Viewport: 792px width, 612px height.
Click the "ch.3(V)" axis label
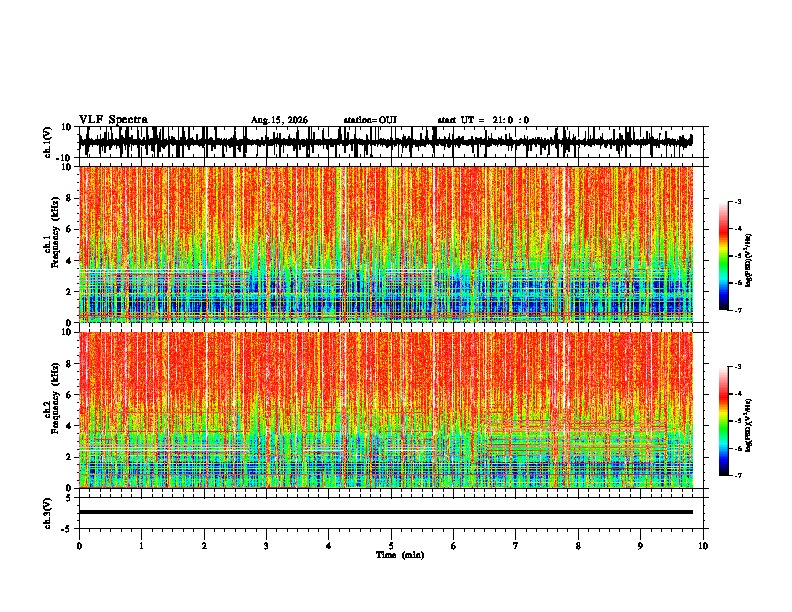[48, 513]
